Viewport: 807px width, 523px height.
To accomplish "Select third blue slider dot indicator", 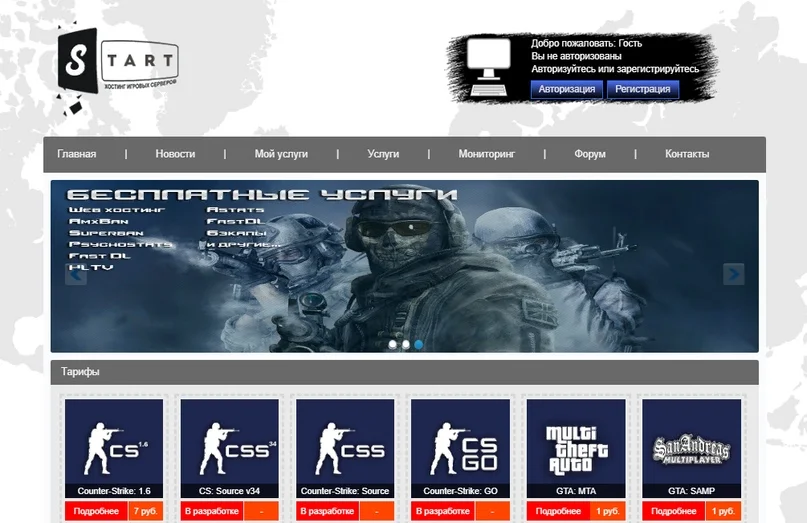I will coord(418,344).
